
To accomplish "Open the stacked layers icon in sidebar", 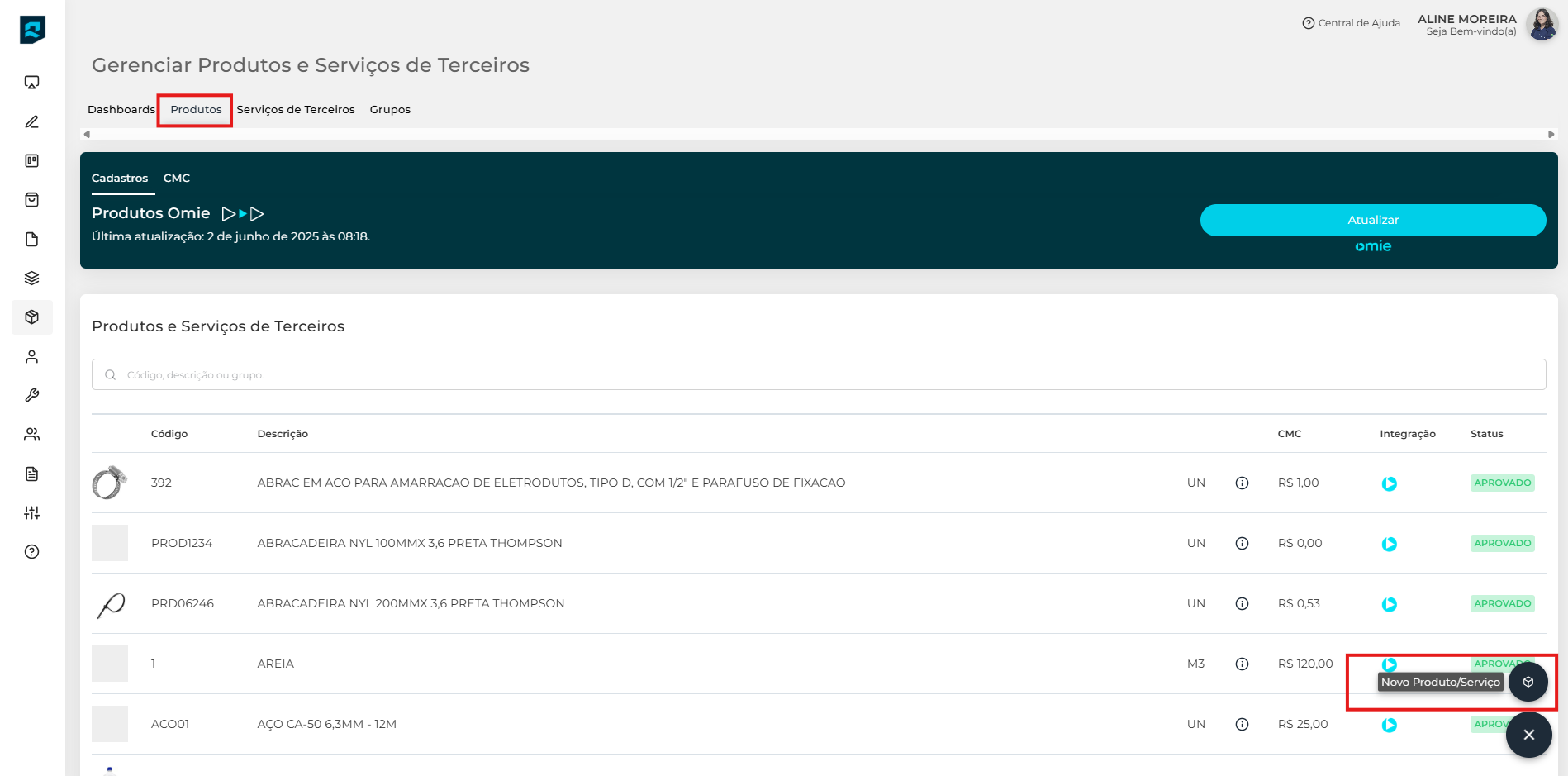I will [x=32, y=279].
